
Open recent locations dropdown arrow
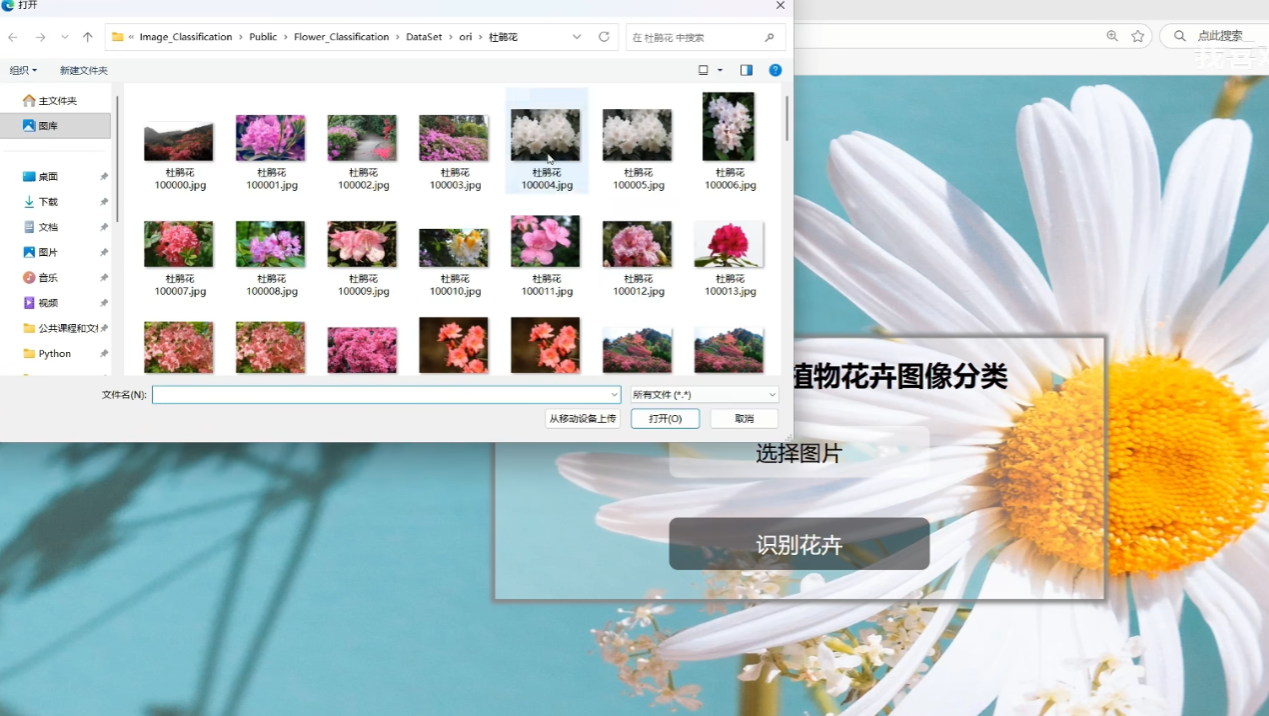click(65, 37)
